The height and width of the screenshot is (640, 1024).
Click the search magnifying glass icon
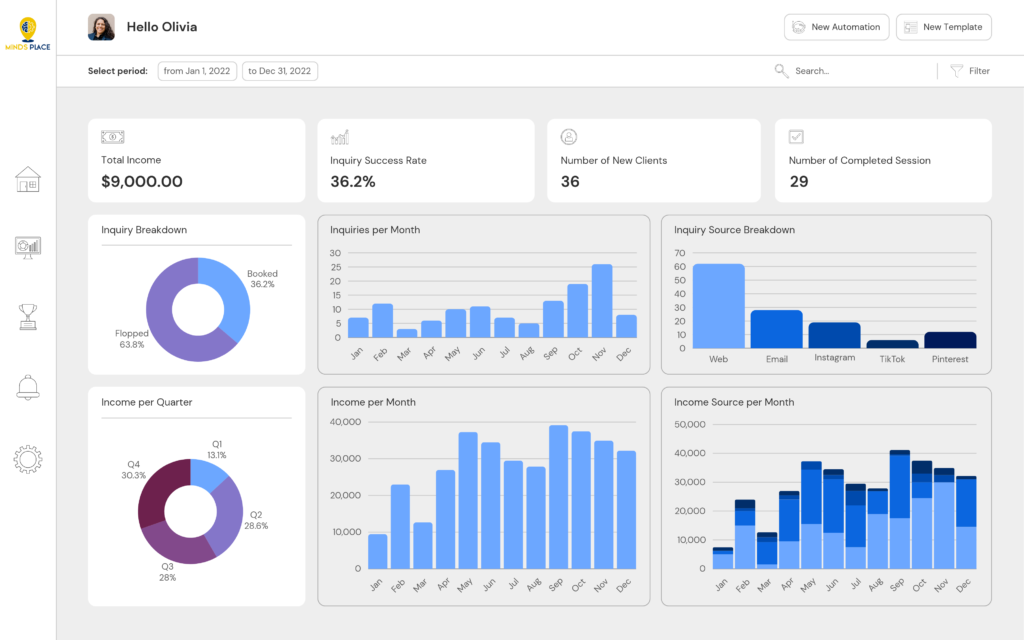click(x=781, y=71)
